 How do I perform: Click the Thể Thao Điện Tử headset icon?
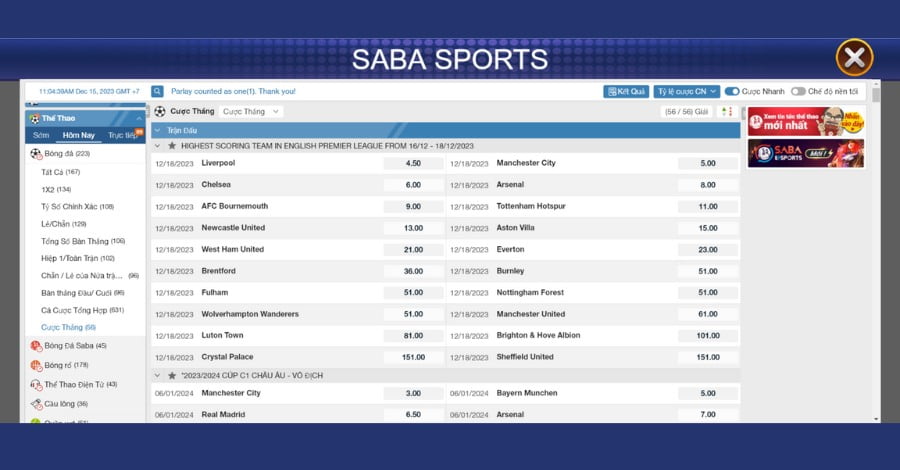coord(36,384)
